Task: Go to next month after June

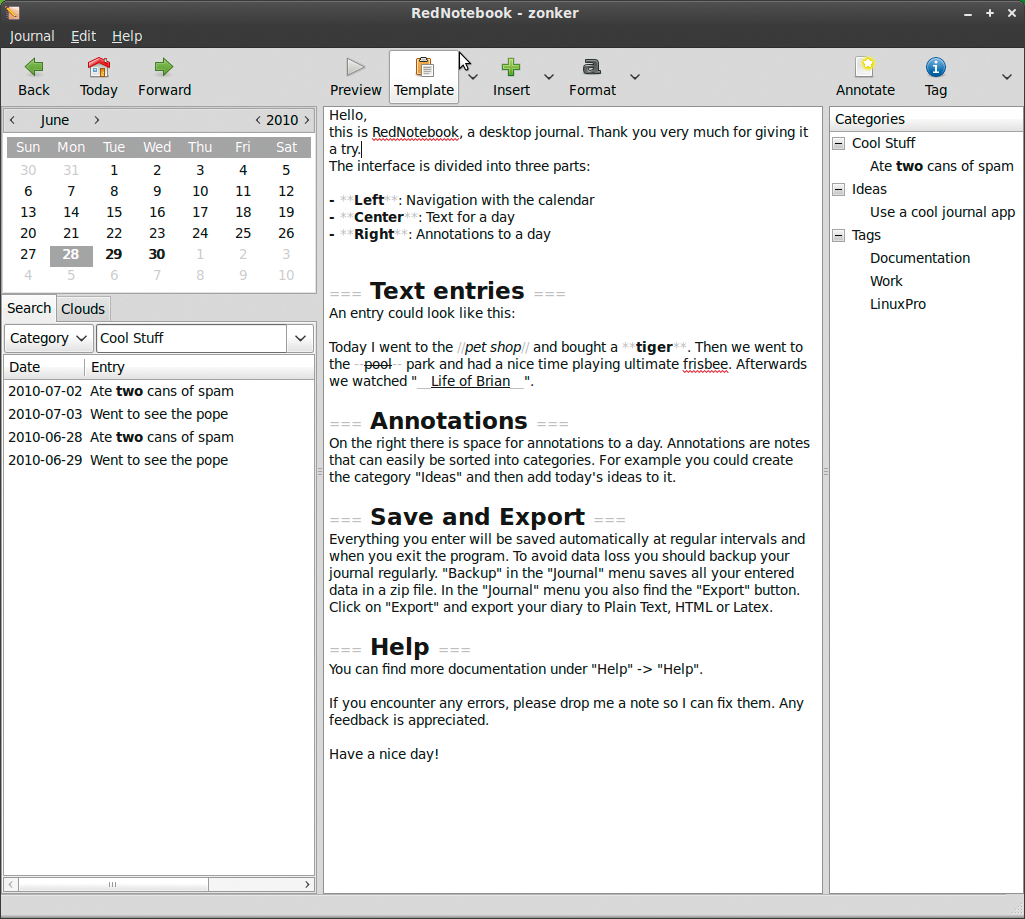Action: tap(97, 120)
